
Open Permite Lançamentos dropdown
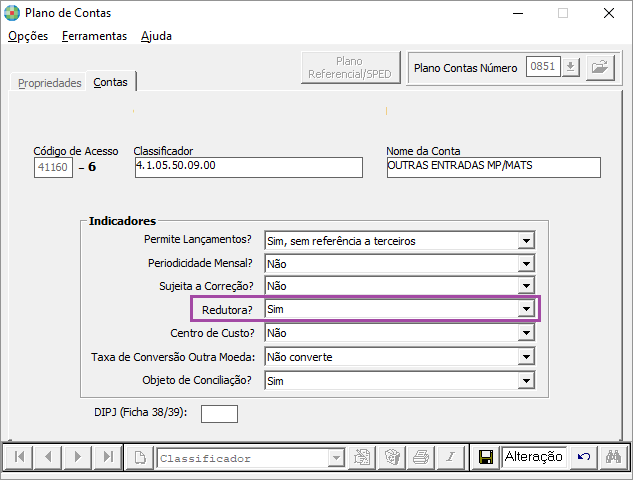tap(526, 241)
